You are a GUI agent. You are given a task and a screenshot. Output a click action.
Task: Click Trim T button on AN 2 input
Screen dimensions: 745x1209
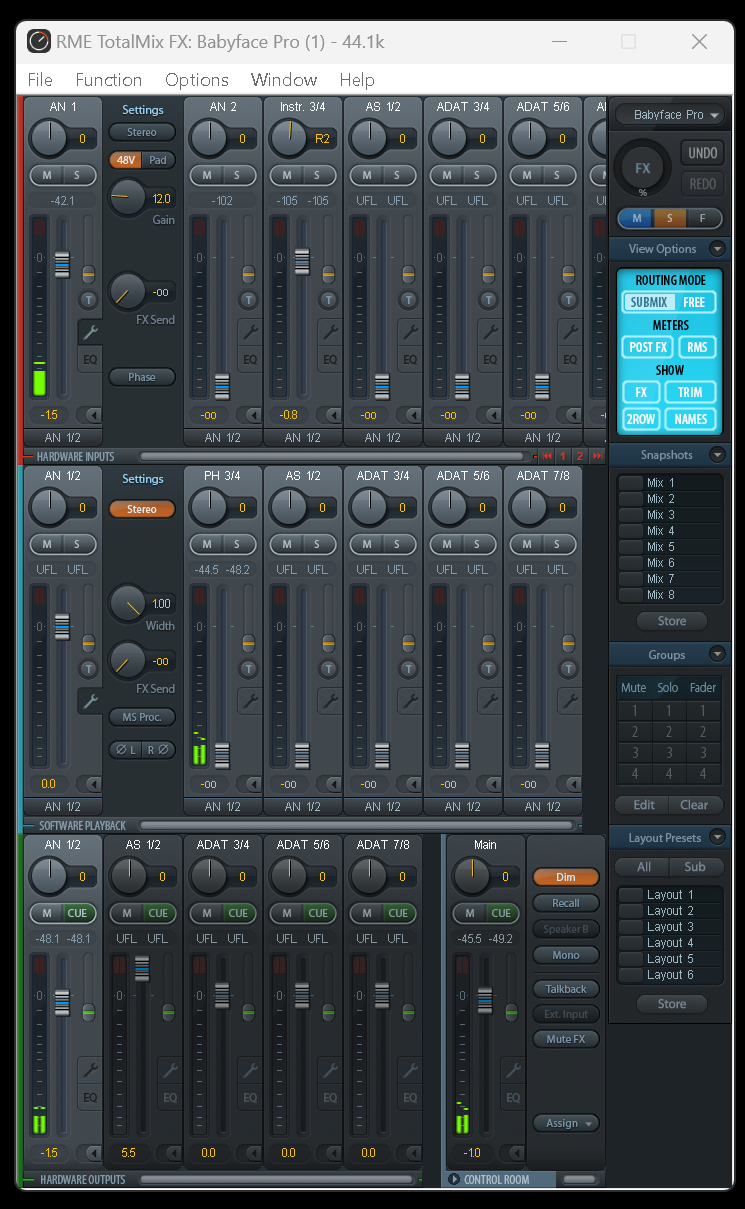(x=248, y=299)
